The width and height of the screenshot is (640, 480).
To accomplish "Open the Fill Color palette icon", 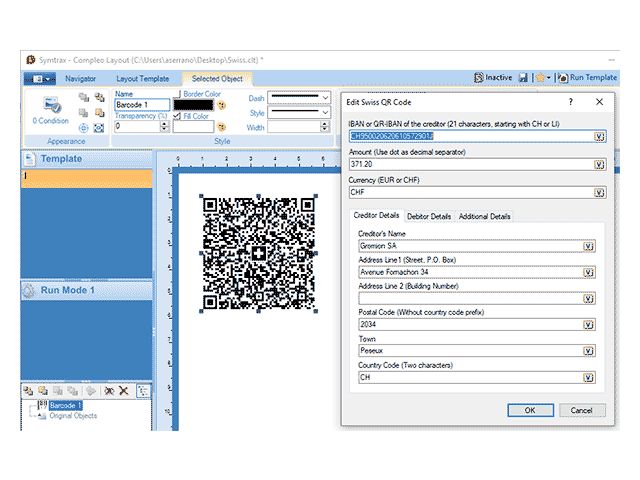I will [221, 127].
